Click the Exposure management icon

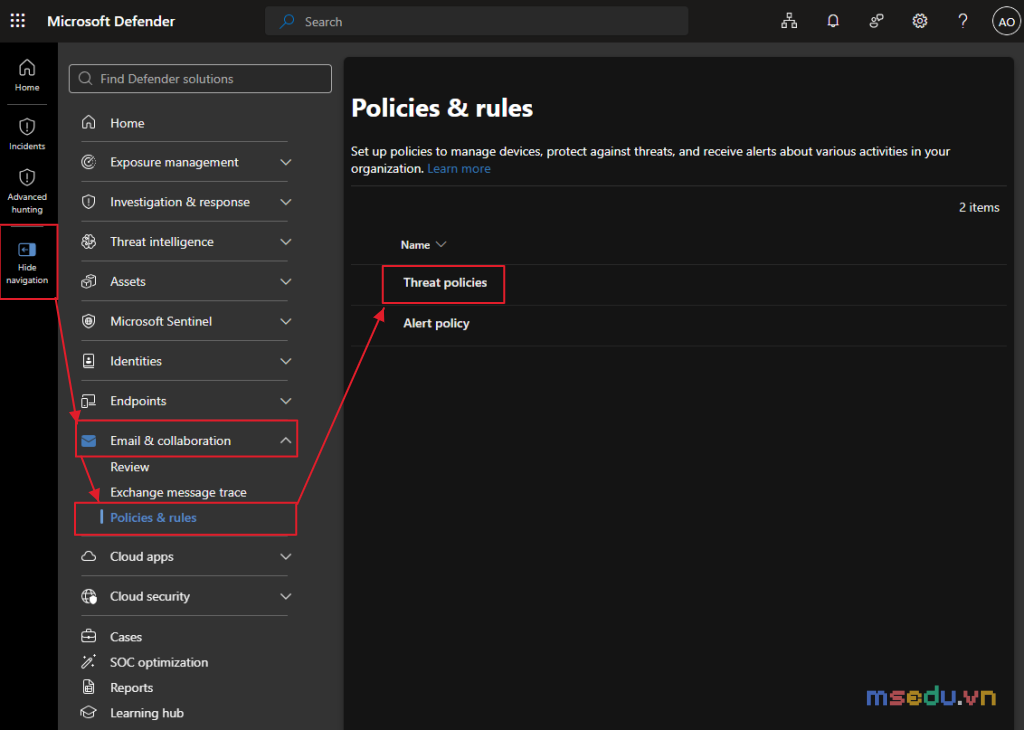(x=89, y=162)
